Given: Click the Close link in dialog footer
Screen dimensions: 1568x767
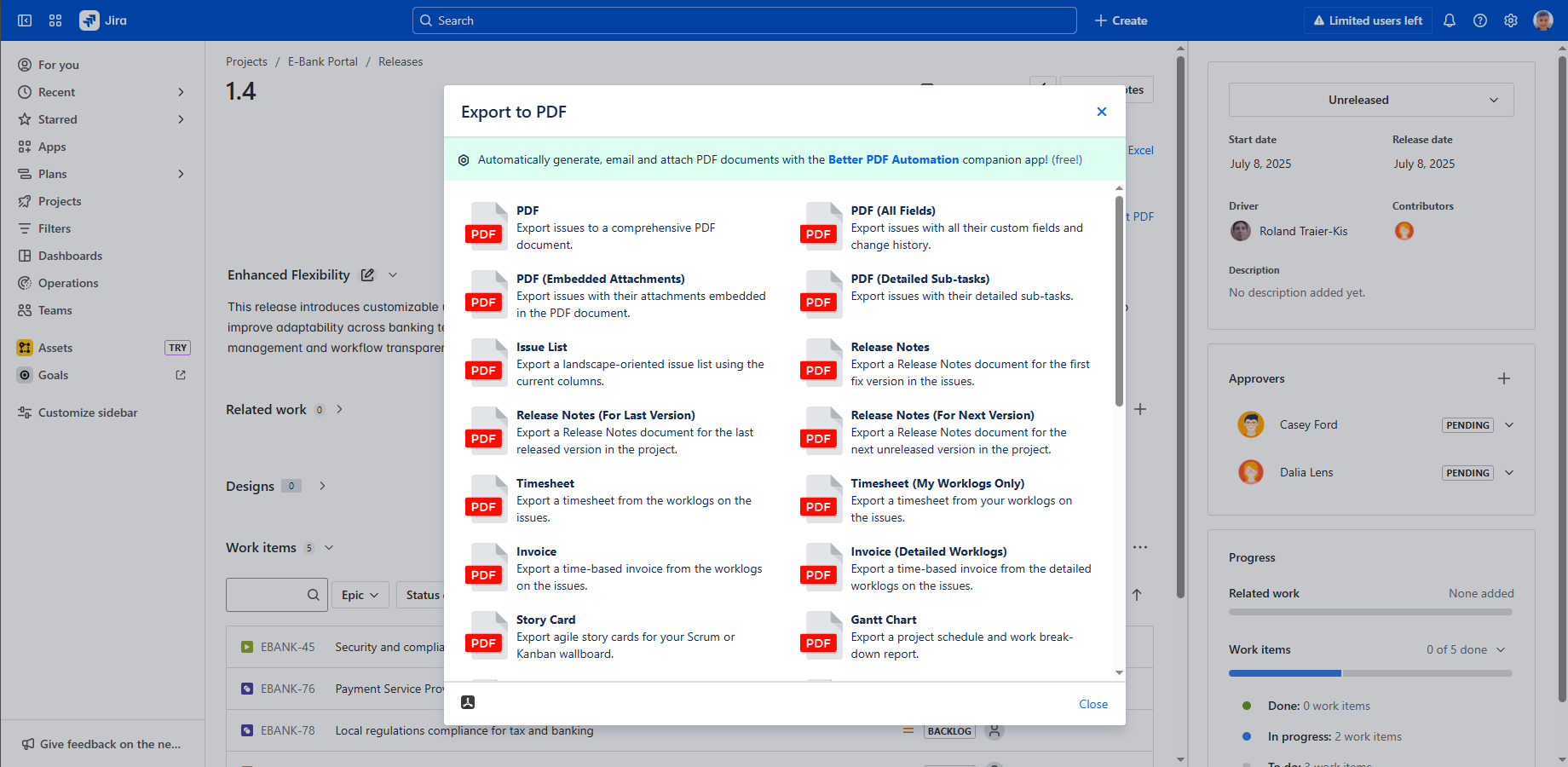Looking at the screenshot, I should tap(1093, 704).
